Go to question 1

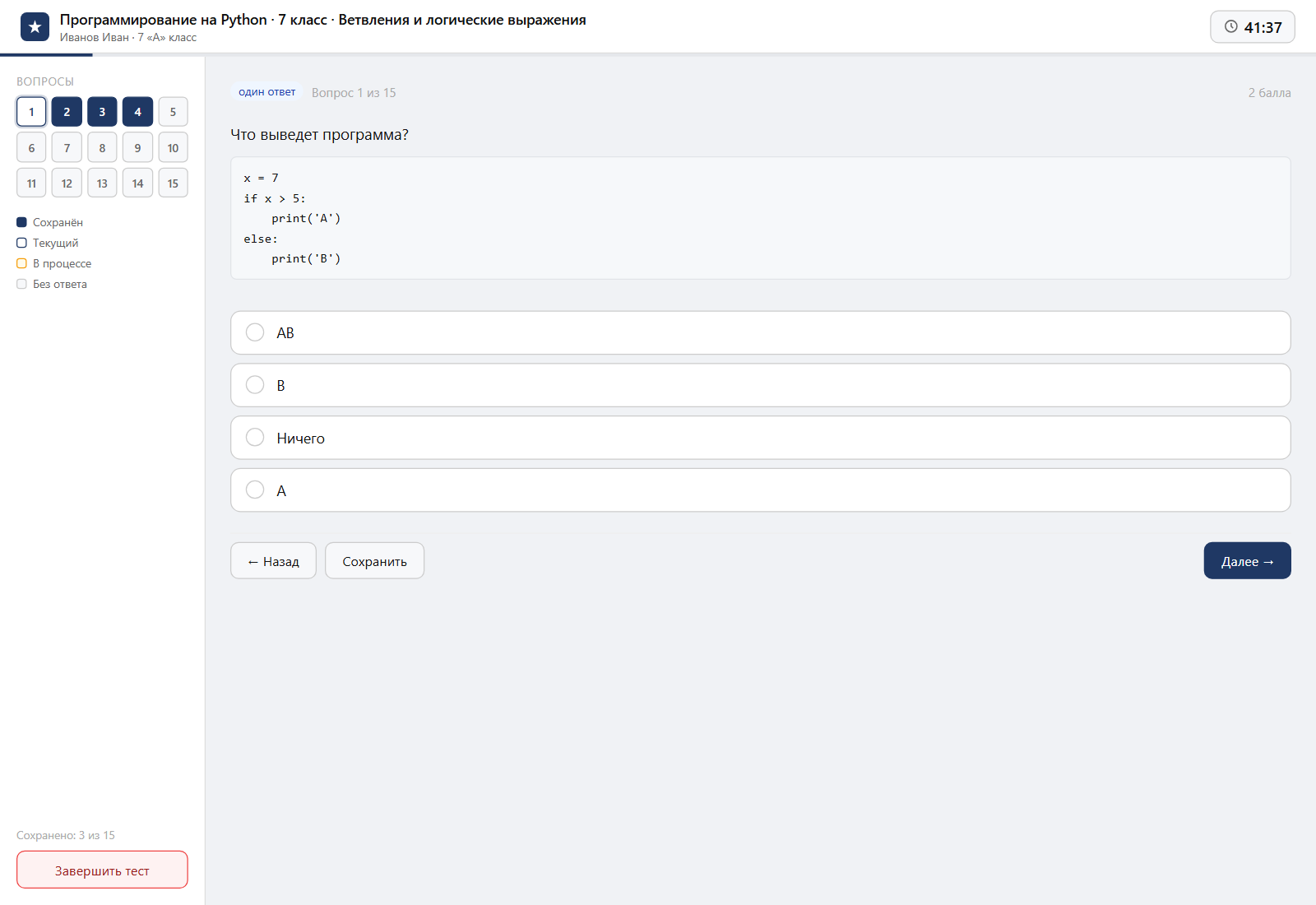pos(31,112)
